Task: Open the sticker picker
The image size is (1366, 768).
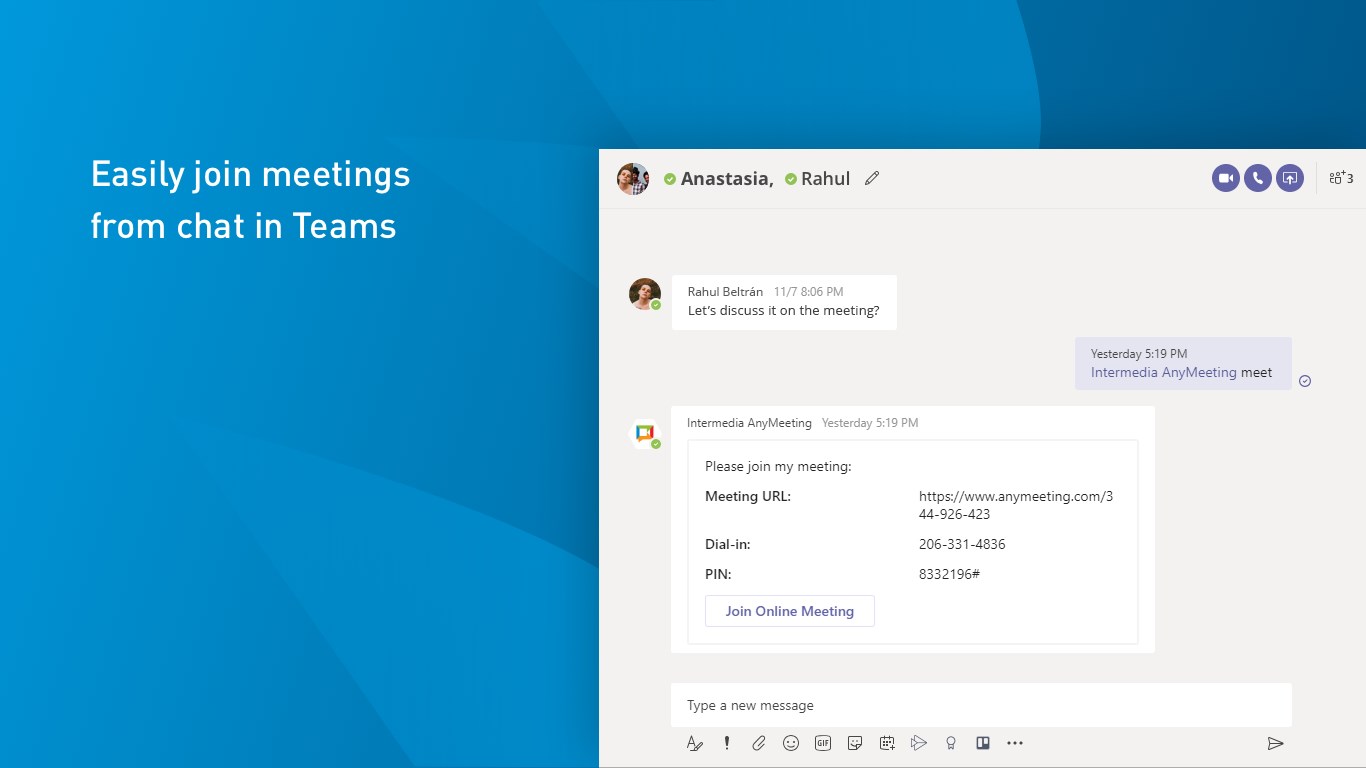Action: tap(855, 743)
